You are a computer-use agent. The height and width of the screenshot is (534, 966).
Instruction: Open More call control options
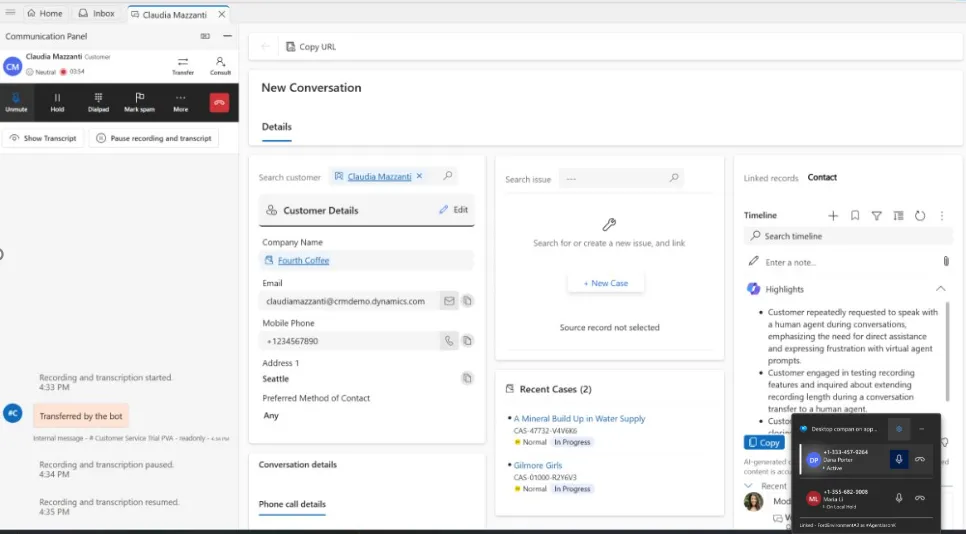(180, 102)
